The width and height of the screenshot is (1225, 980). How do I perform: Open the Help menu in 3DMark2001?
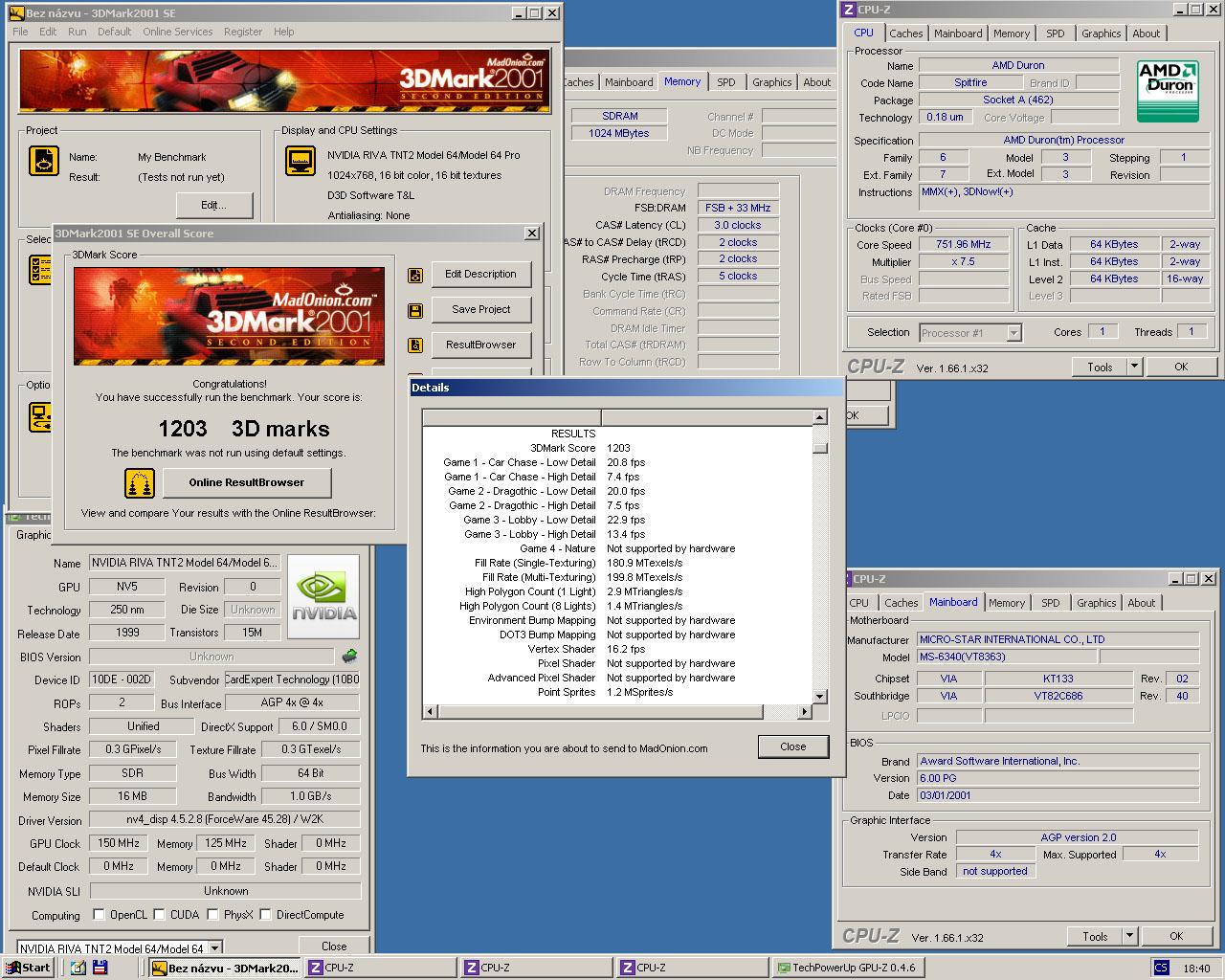[x=284, y=32]
